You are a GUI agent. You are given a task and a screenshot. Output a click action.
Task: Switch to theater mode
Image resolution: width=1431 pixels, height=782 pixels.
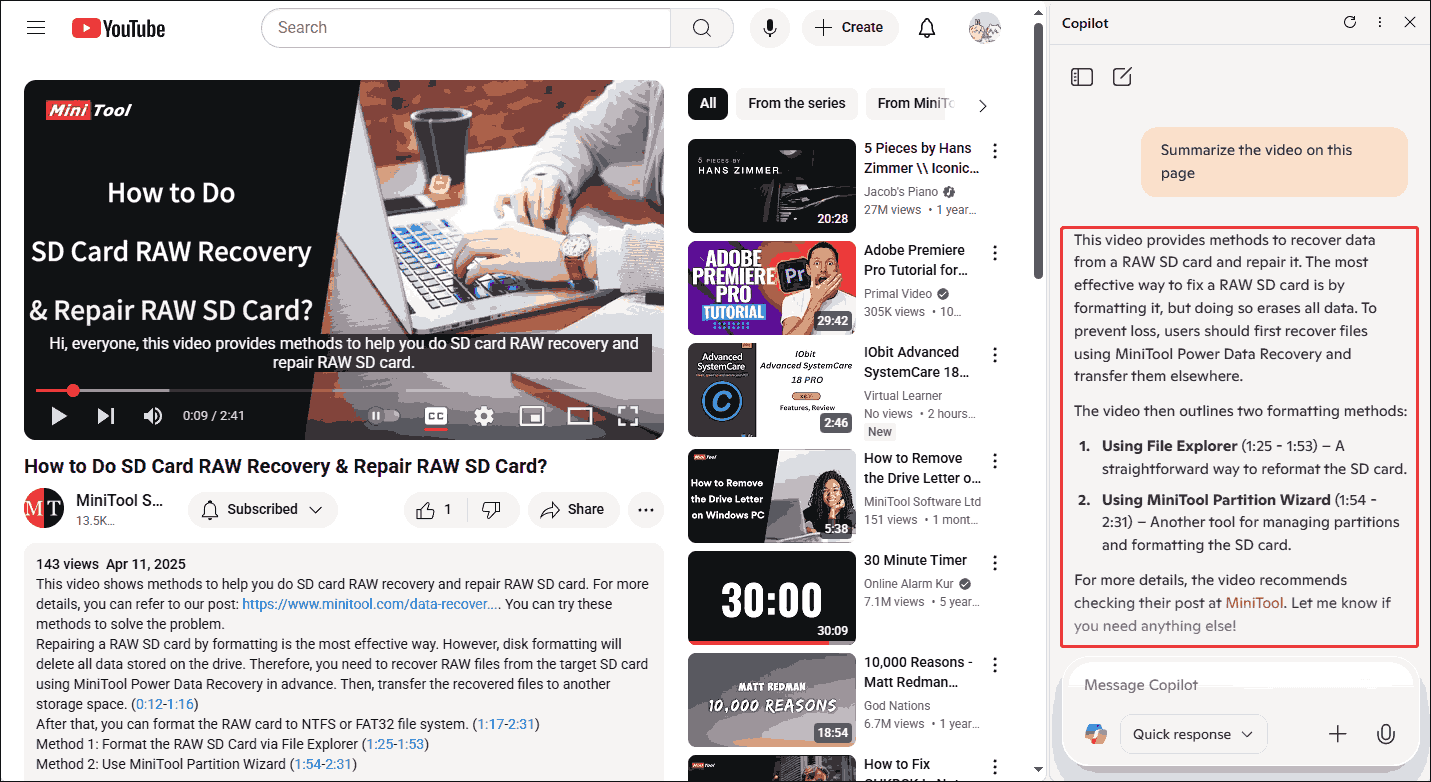pos(580,416)
